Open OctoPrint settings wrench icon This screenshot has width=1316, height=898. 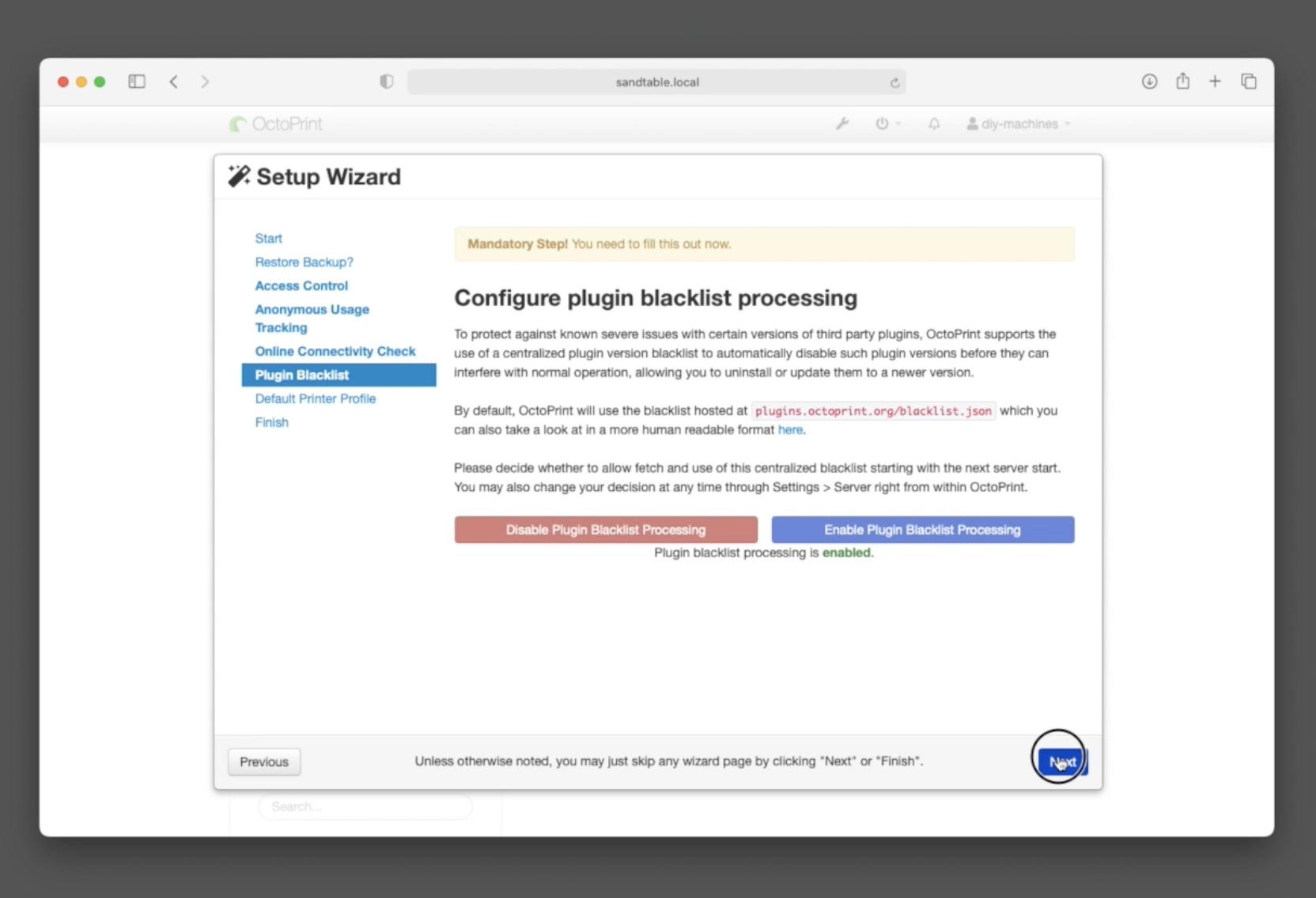coord(842,123)
